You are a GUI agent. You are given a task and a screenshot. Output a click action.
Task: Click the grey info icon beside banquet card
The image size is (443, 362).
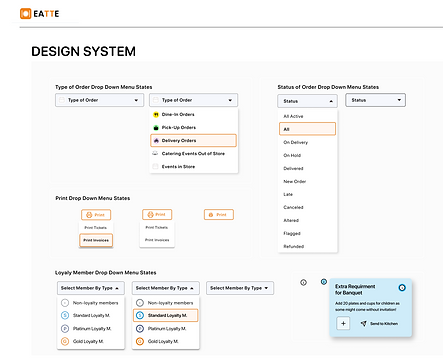(303, 282)
